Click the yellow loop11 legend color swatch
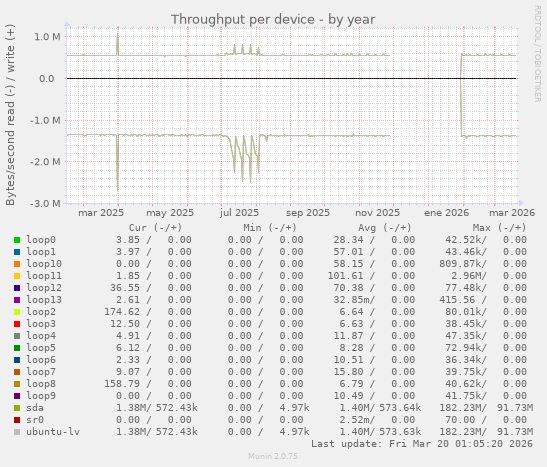This screenshot has height=467, width=547. click(17, 276)
